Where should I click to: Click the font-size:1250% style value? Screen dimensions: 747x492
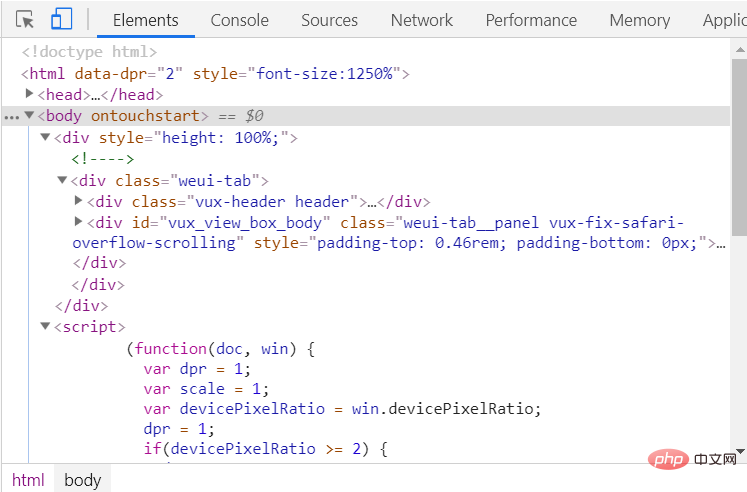click(x=324, y=74)
